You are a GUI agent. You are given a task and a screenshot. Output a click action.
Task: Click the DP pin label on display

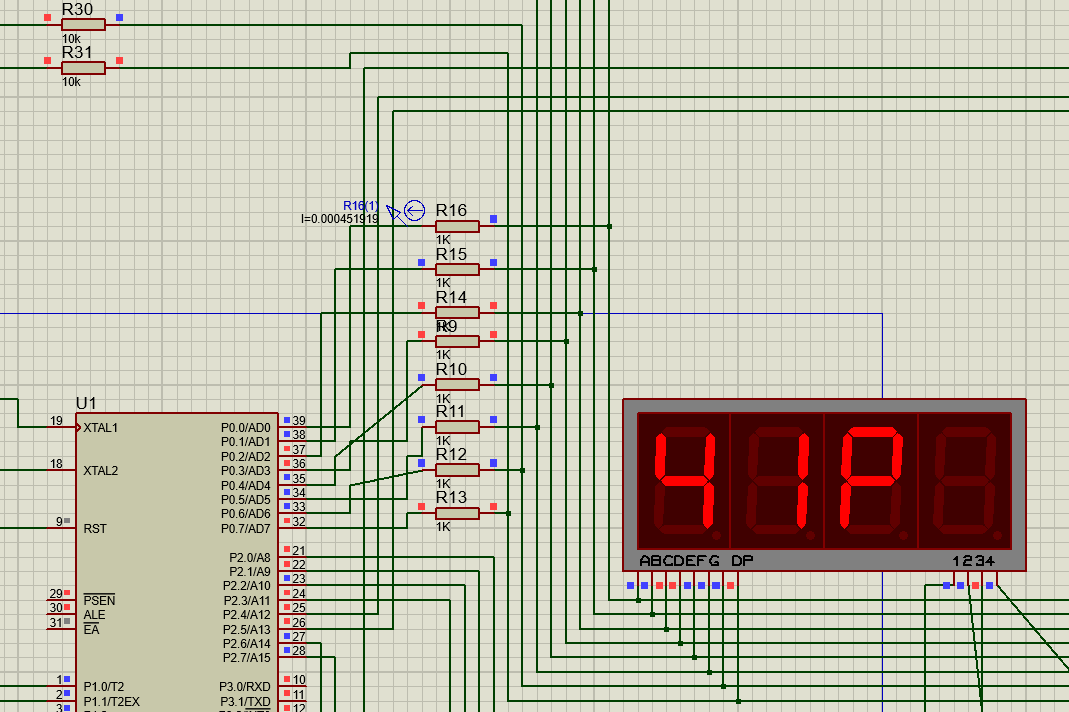tap(742, 561)
